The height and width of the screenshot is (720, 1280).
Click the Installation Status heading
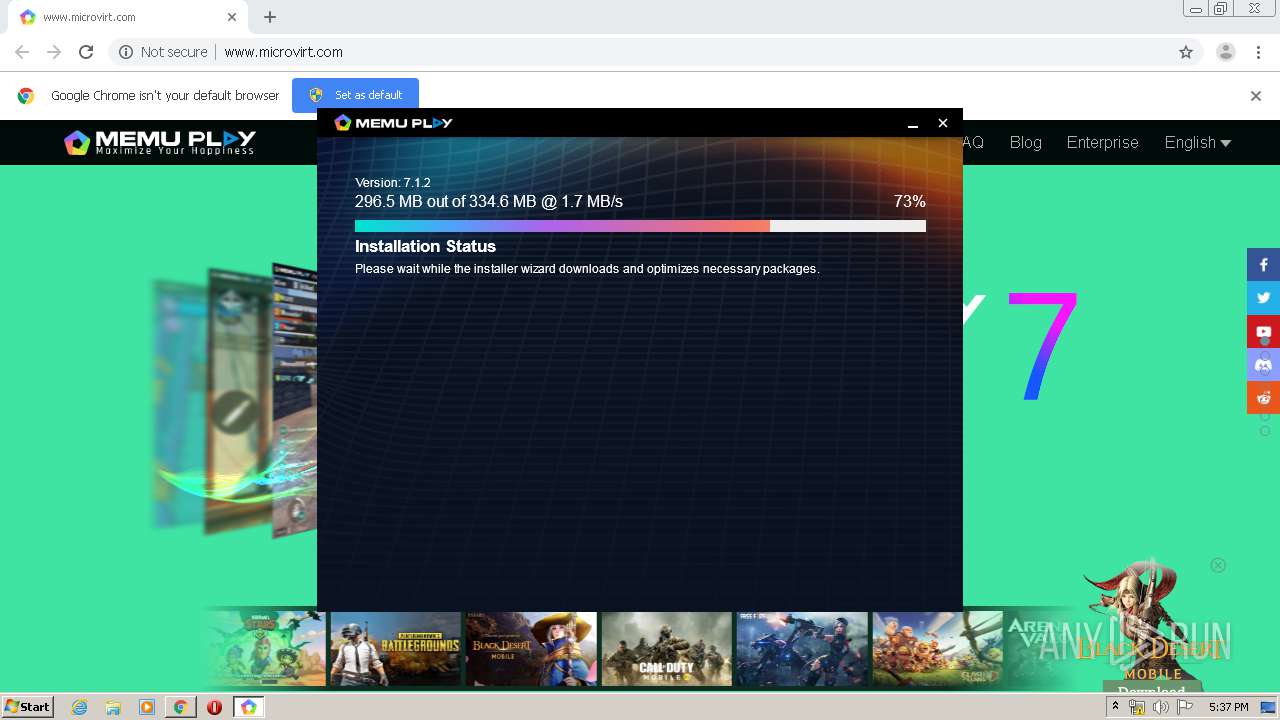(425, 246)
